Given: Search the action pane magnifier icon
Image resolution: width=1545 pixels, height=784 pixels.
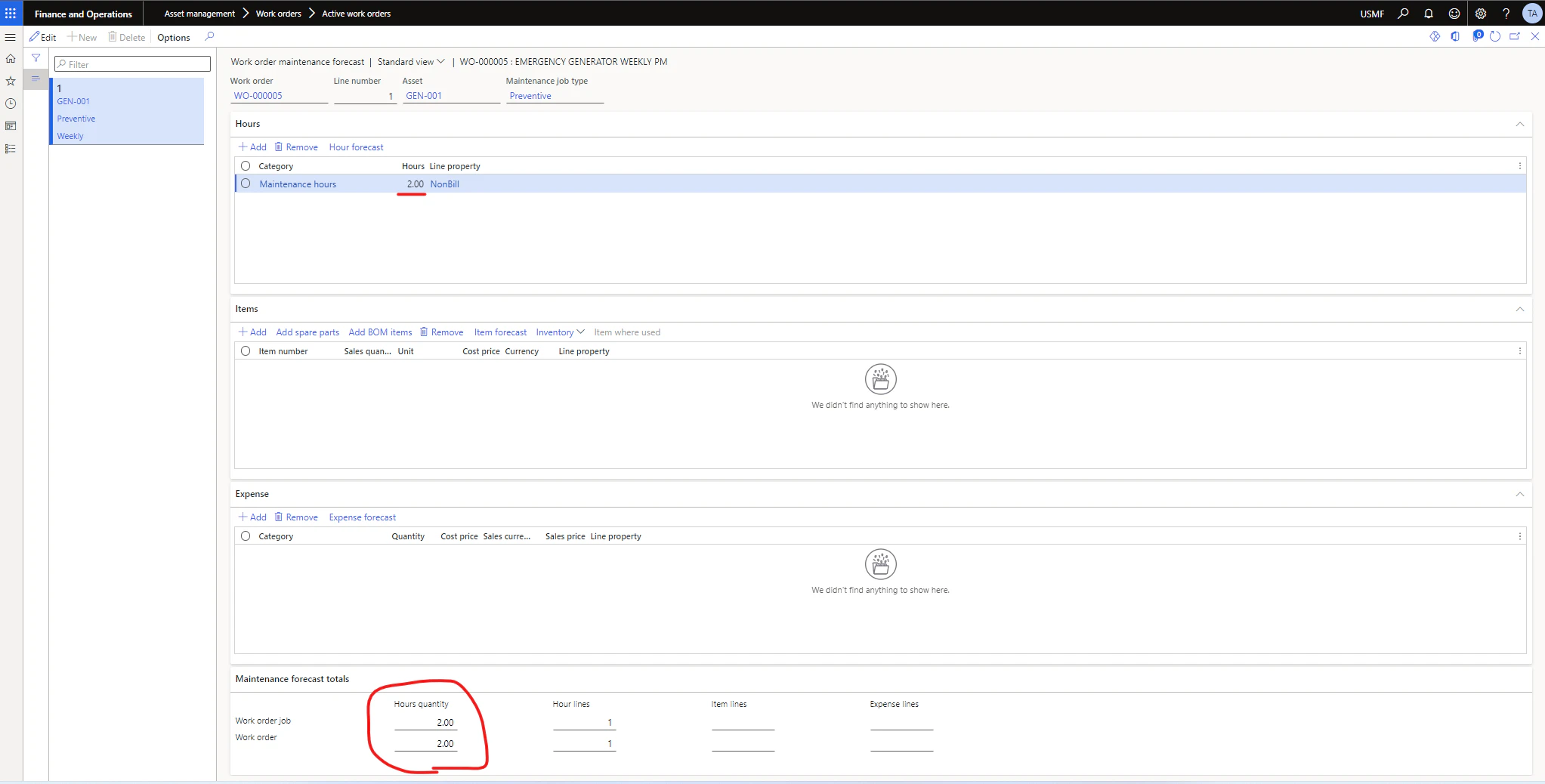Looking at the screenshot, I should 210,36.
